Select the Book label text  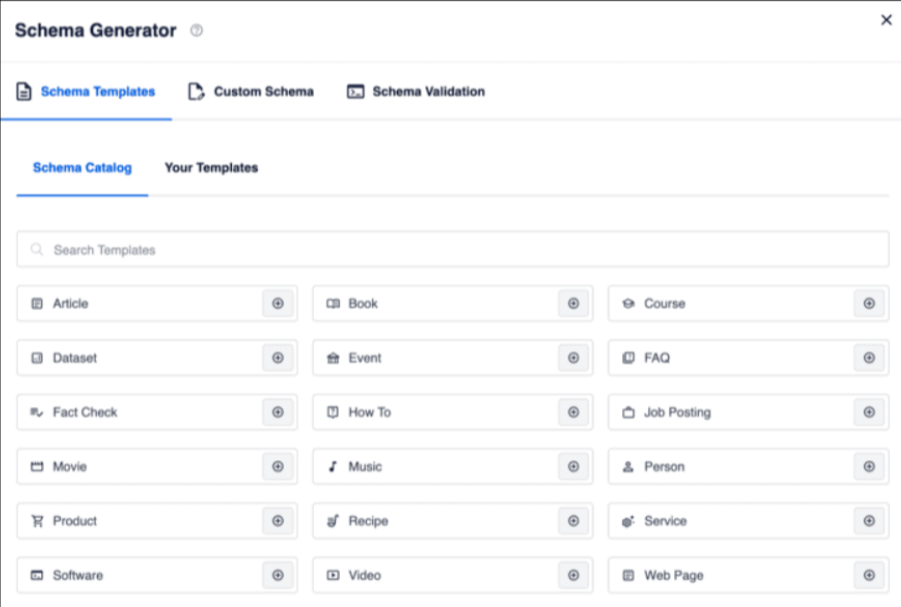pyautogui.click(x=363, y=304)
